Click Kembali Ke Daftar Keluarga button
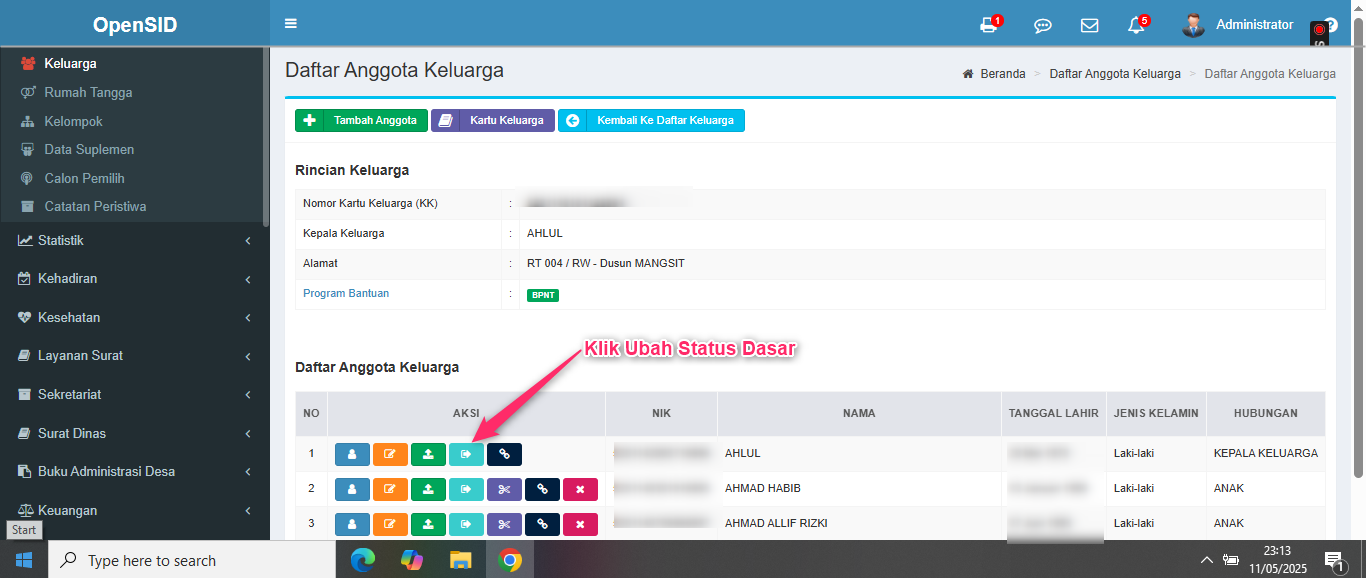Viewport: 1366px width, 578px height. [x=651, y=121]
